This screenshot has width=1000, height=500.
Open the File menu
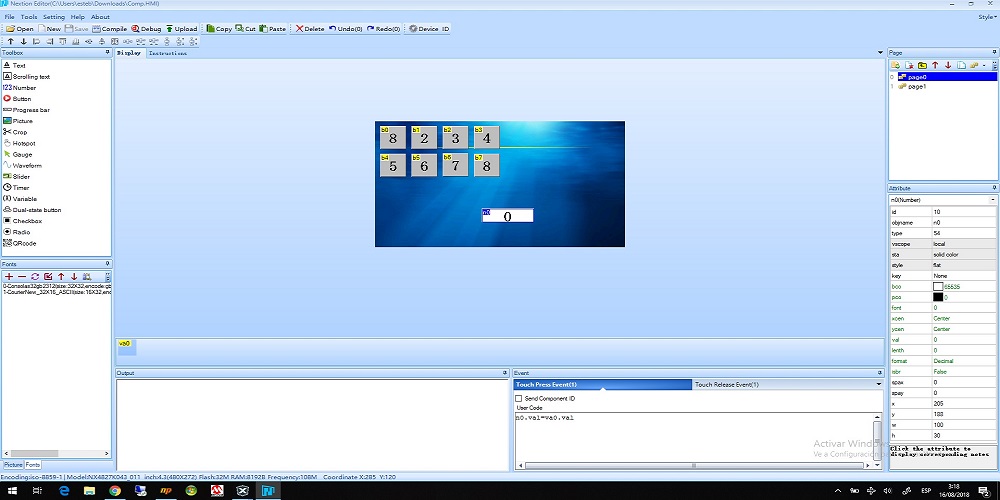click(10, 17)
